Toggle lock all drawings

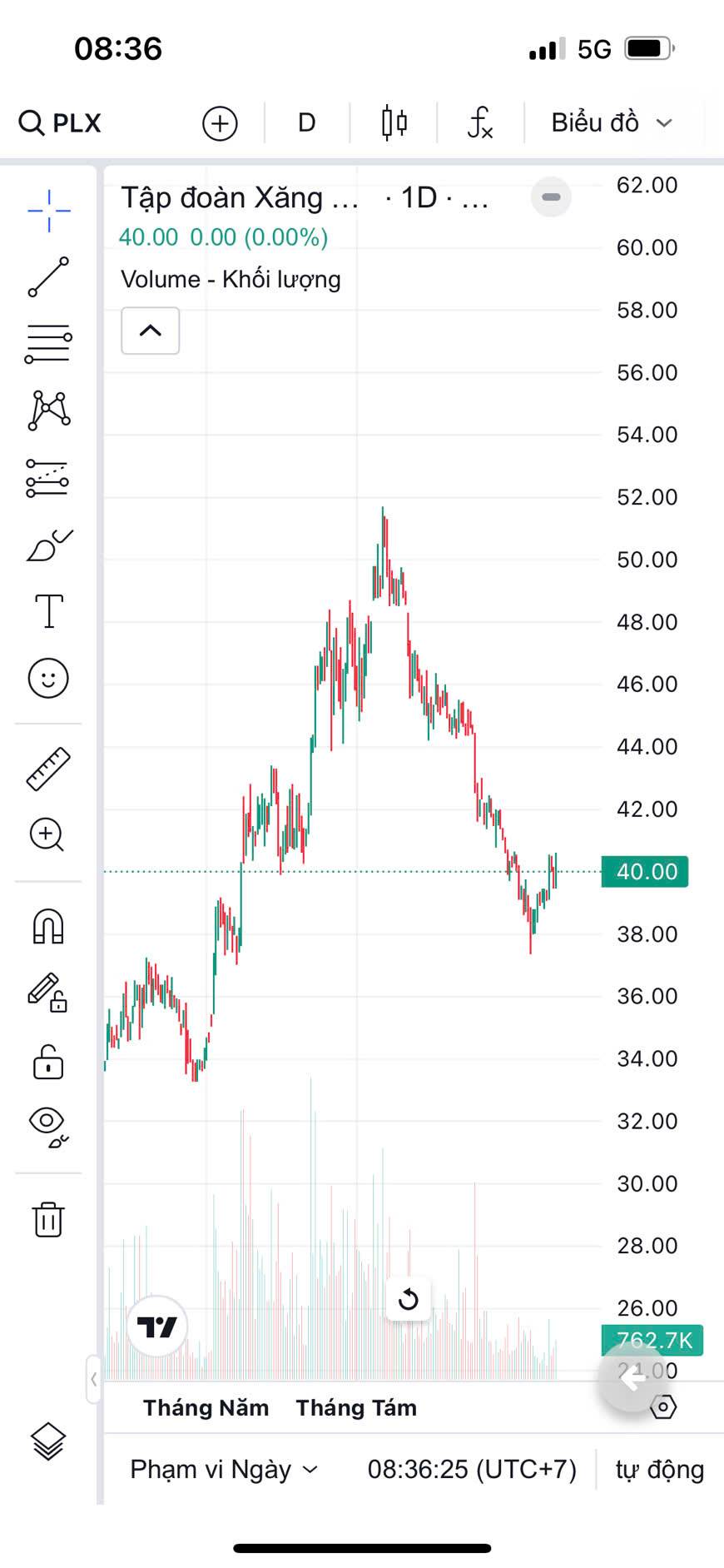(x=48, y=1061)
